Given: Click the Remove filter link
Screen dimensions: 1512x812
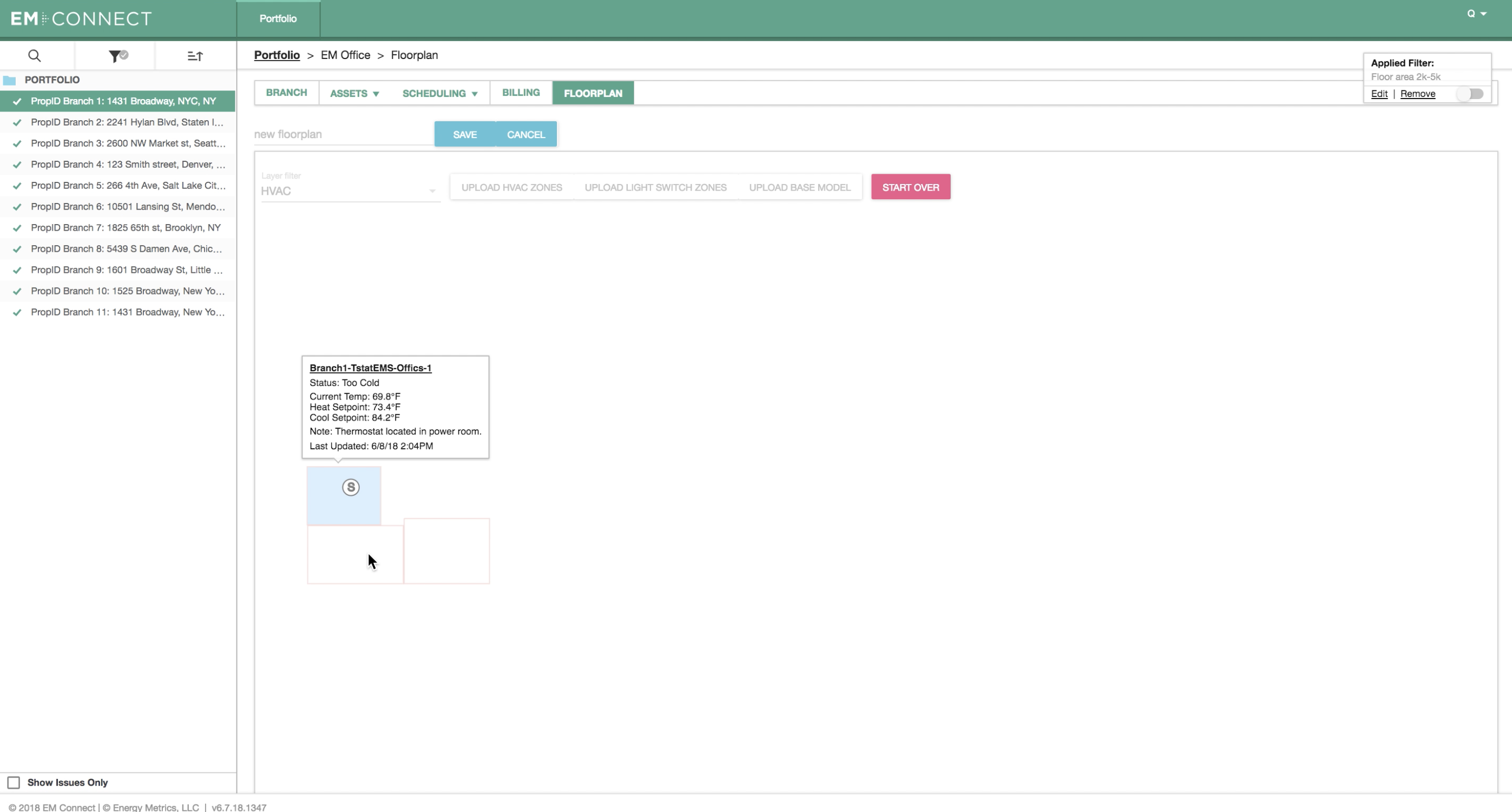Looking at the screenshot, I should [x=1417, y=94].
